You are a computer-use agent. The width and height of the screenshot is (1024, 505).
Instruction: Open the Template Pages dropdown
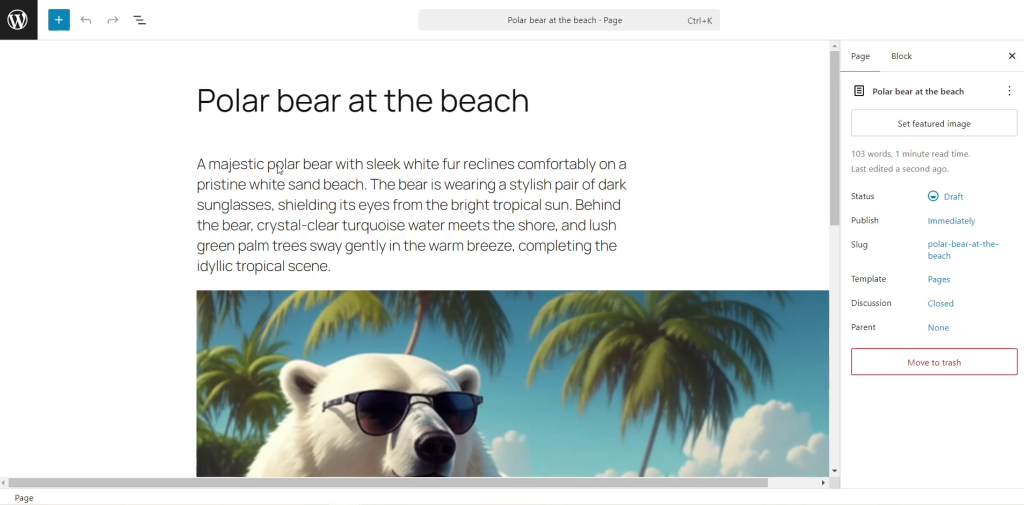[x=938, y=280]
